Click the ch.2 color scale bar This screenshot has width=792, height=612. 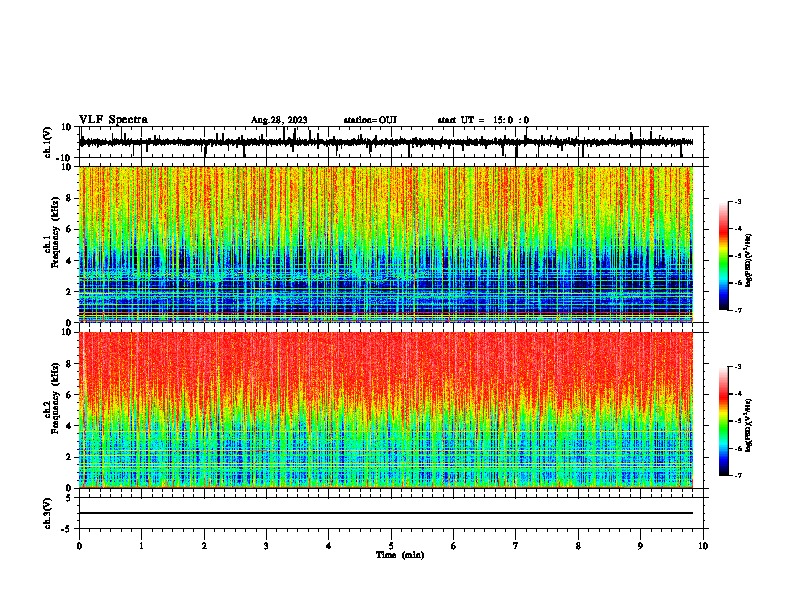724,421
